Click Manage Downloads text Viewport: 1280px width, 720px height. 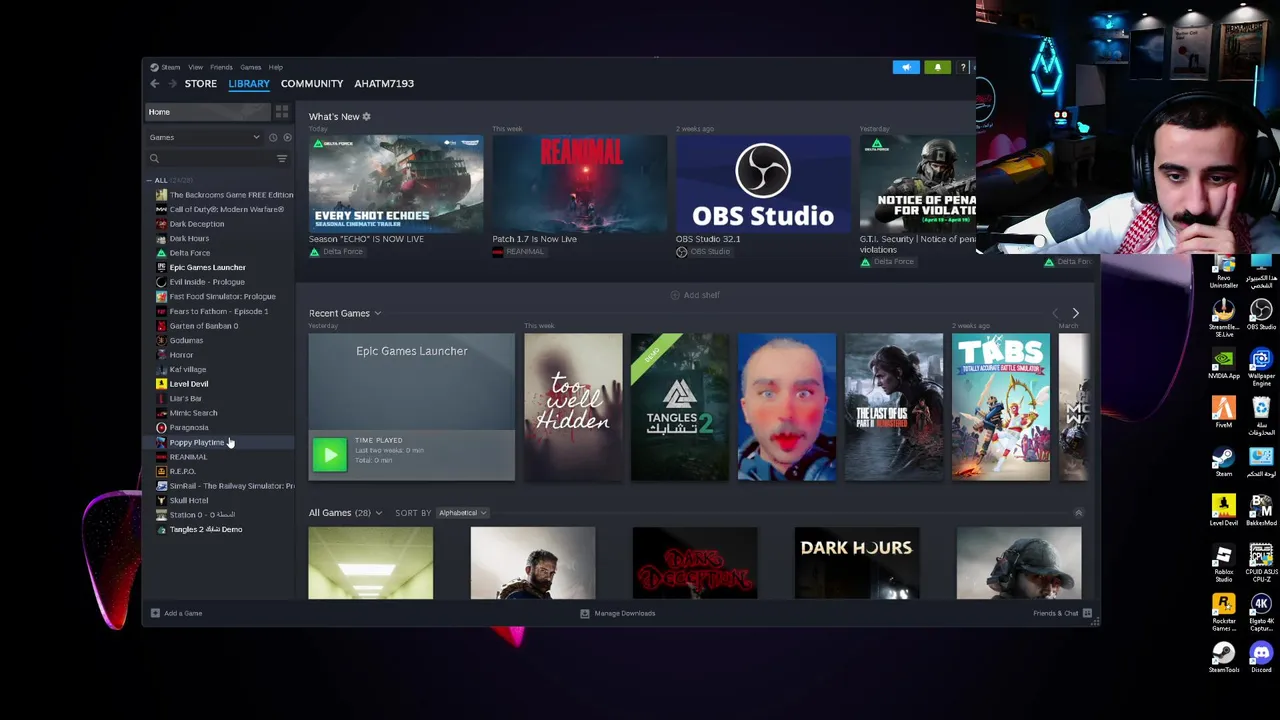pos(625,613)
